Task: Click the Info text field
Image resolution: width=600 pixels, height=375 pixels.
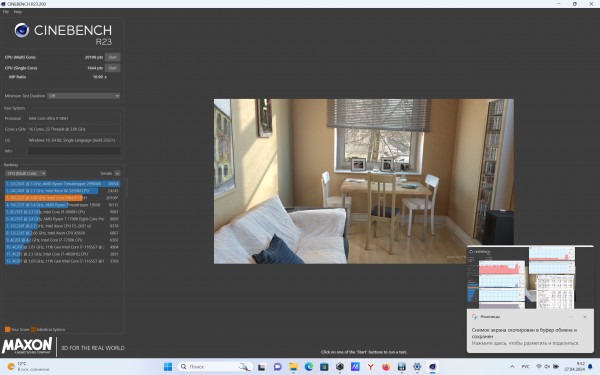Action: (74, 151)
